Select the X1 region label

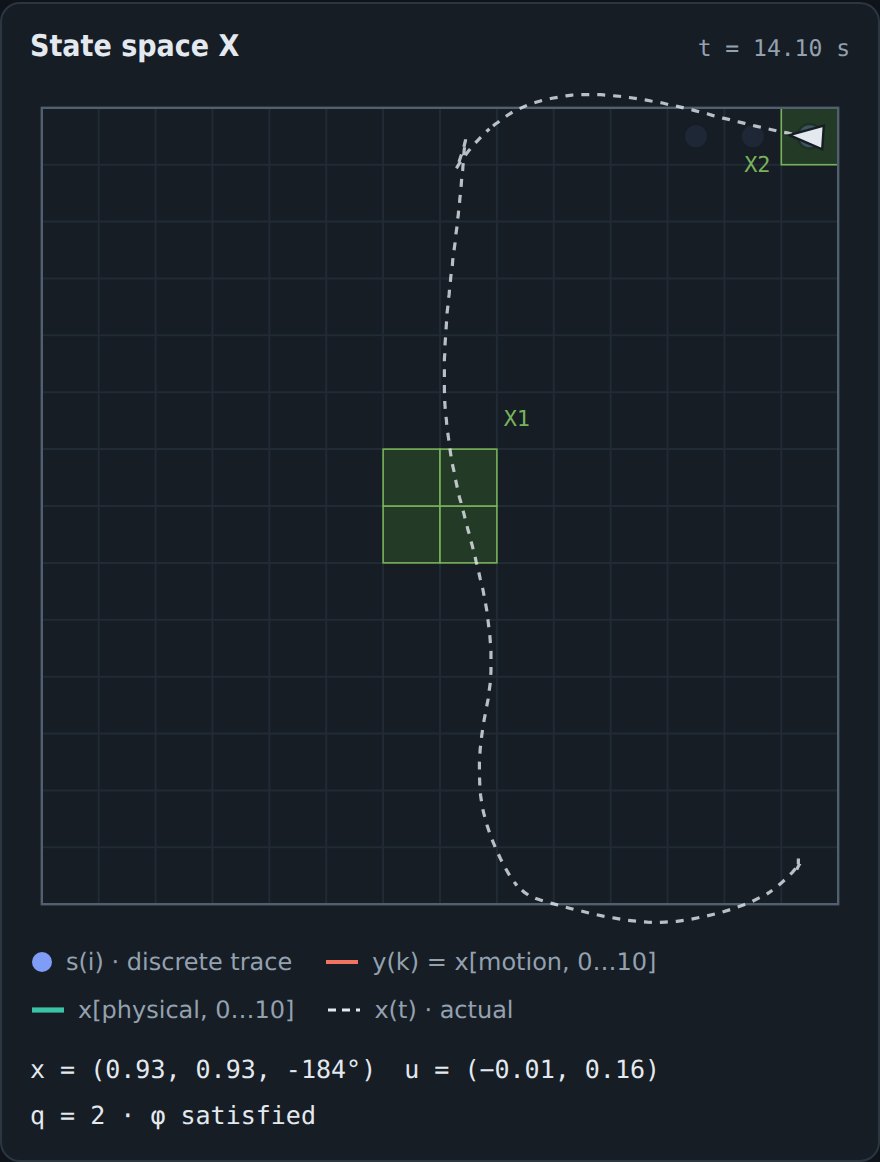click(517, 419)
